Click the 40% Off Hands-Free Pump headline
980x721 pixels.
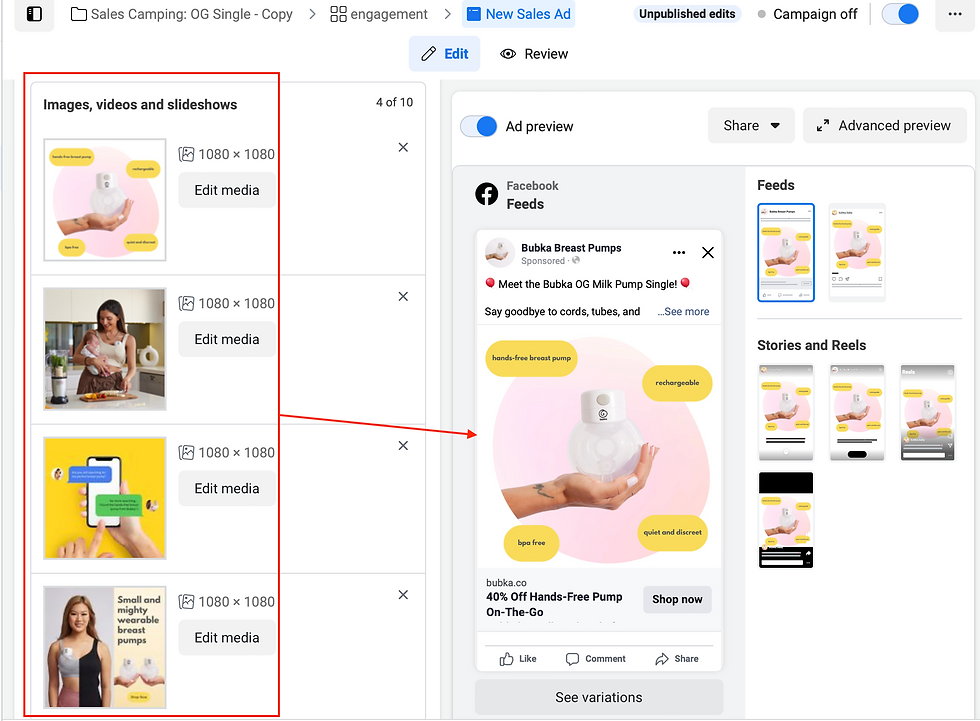coord(554,605)
